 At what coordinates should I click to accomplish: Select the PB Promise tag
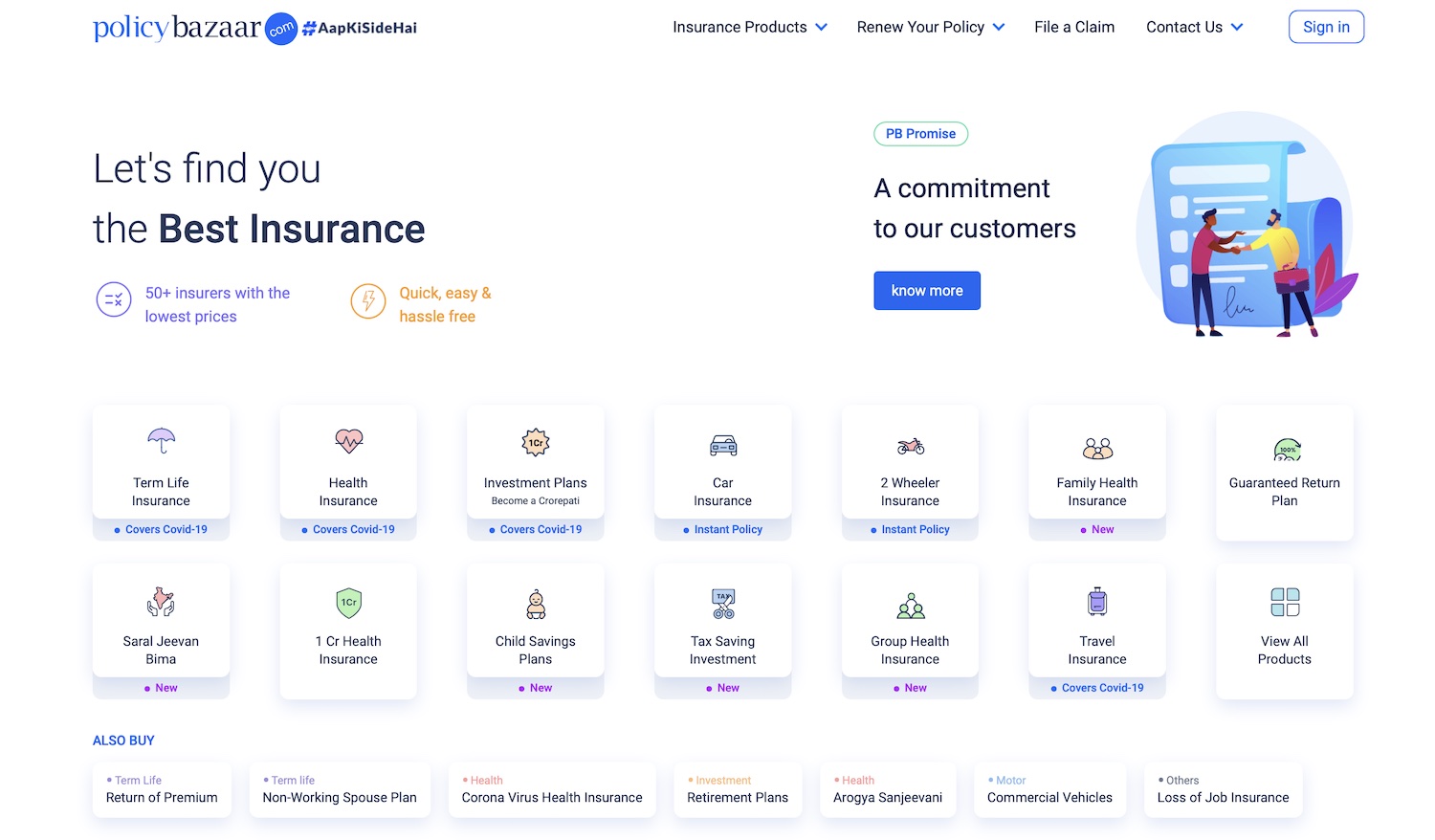tap(920, 134)
